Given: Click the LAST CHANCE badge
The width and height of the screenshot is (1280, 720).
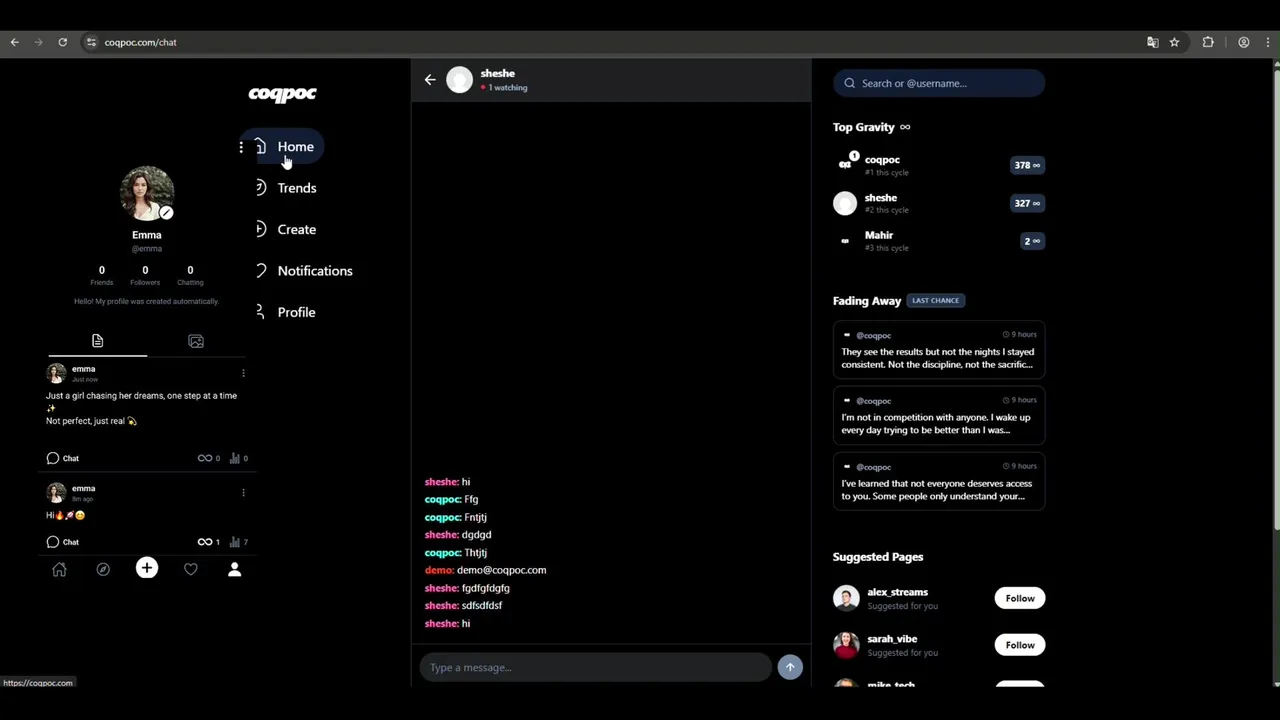Looking at the screenshot, I should click(935, 300).
